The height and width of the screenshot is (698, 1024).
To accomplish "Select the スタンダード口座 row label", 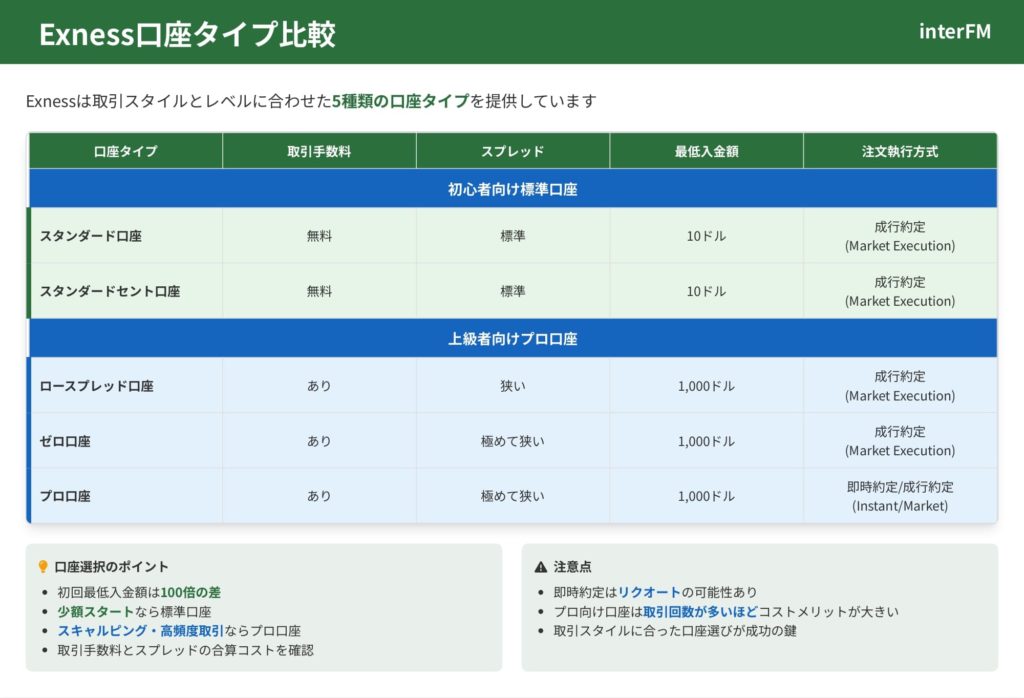I will point(91,236).
